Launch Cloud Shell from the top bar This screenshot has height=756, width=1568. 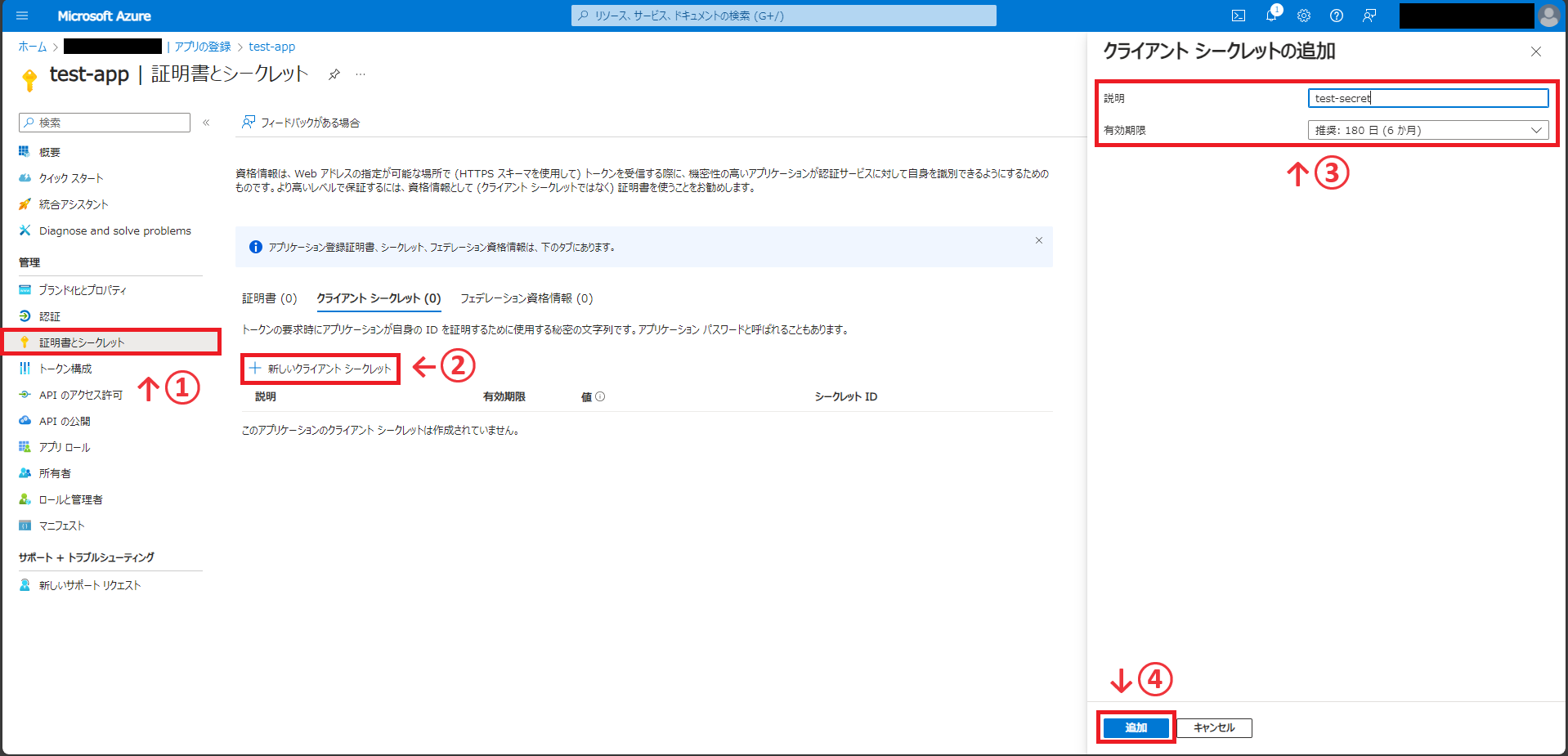point(1239,16)
